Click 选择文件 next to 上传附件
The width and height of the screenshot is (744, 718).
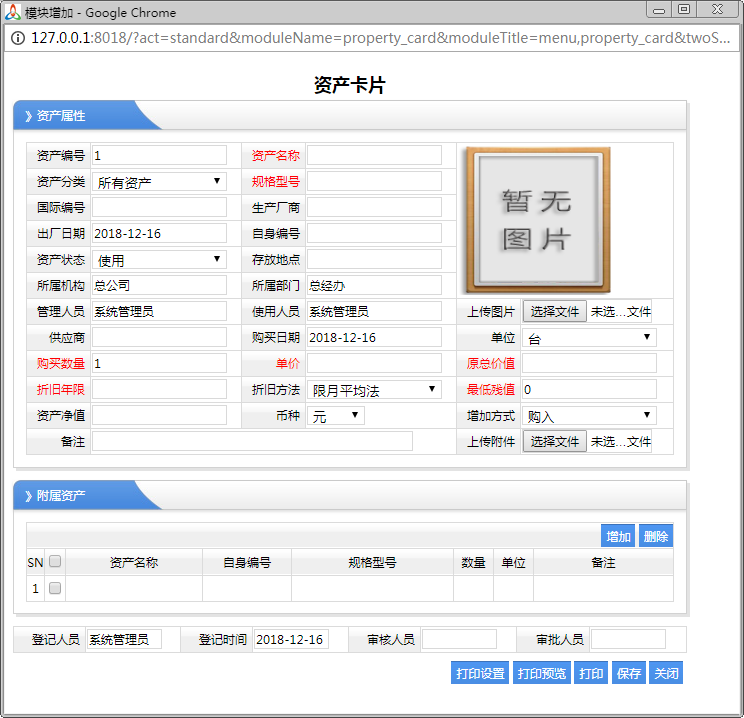[554, 442]
